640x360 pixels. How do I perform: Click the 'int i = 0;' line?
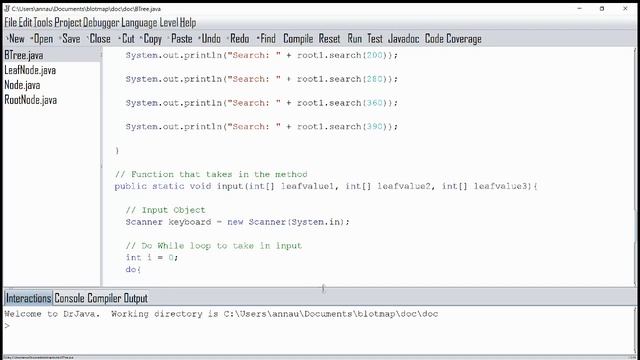[152, 258]
